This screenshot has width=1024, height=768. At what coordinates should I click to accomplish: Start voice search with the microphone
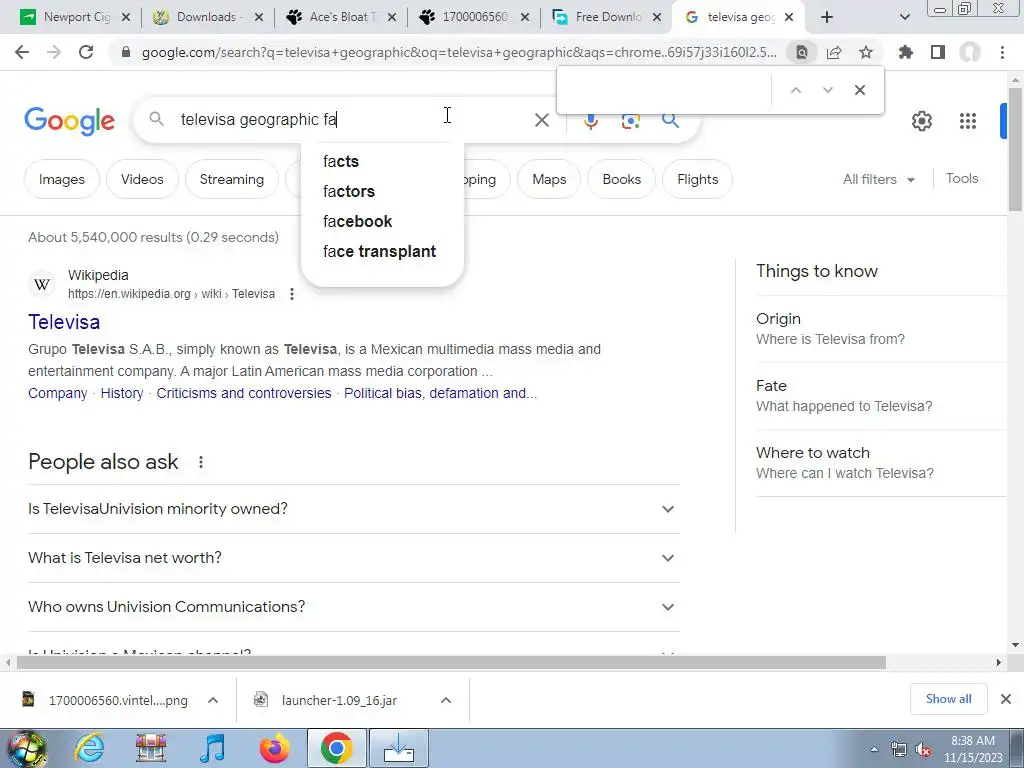(590, 121)
